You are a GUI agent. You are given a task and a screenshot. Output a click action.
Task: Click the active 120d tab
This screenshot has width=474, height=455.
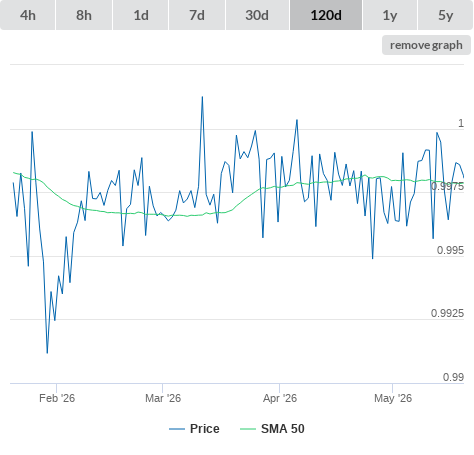tap(326, 15)
